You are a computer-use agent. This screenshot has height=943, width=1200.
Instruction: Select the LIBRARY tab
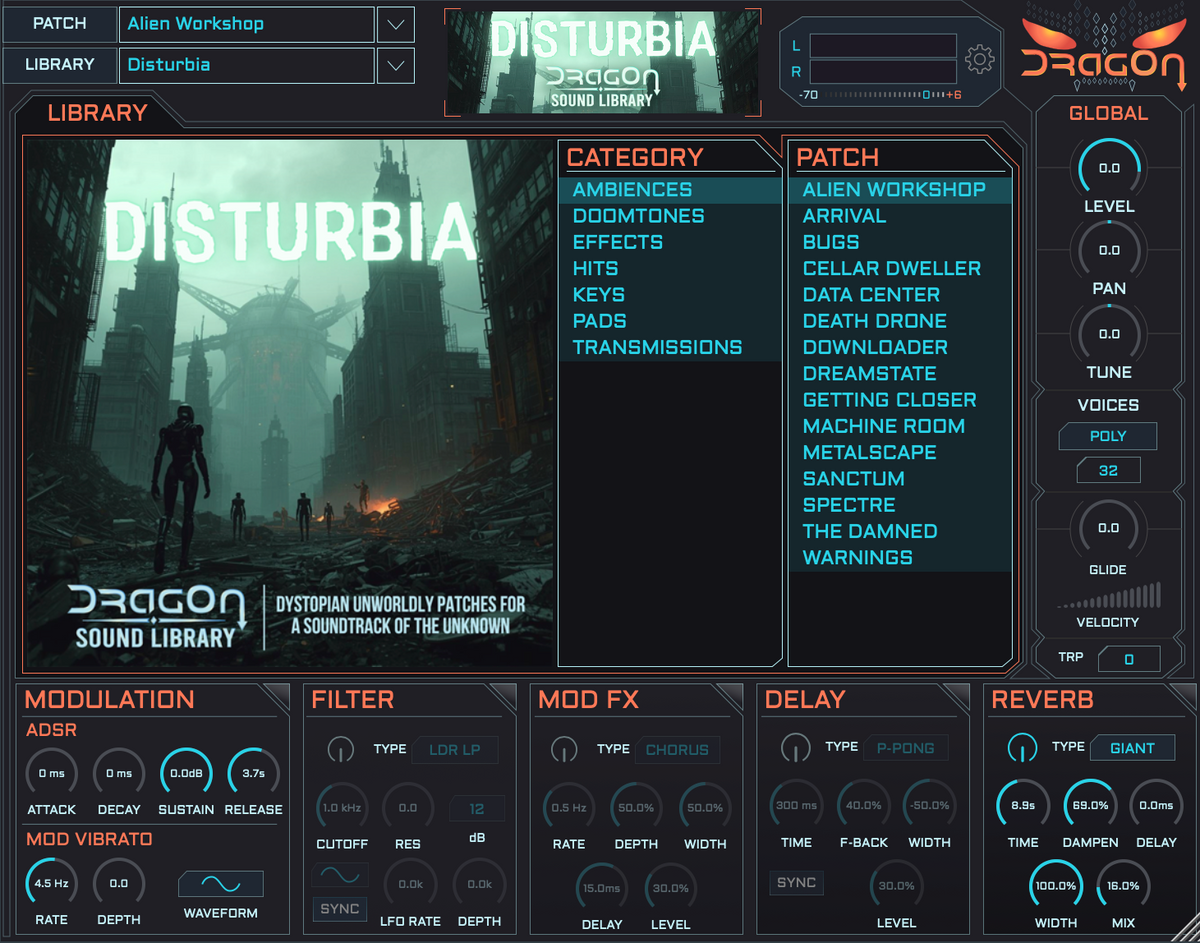tap(97, 113)
